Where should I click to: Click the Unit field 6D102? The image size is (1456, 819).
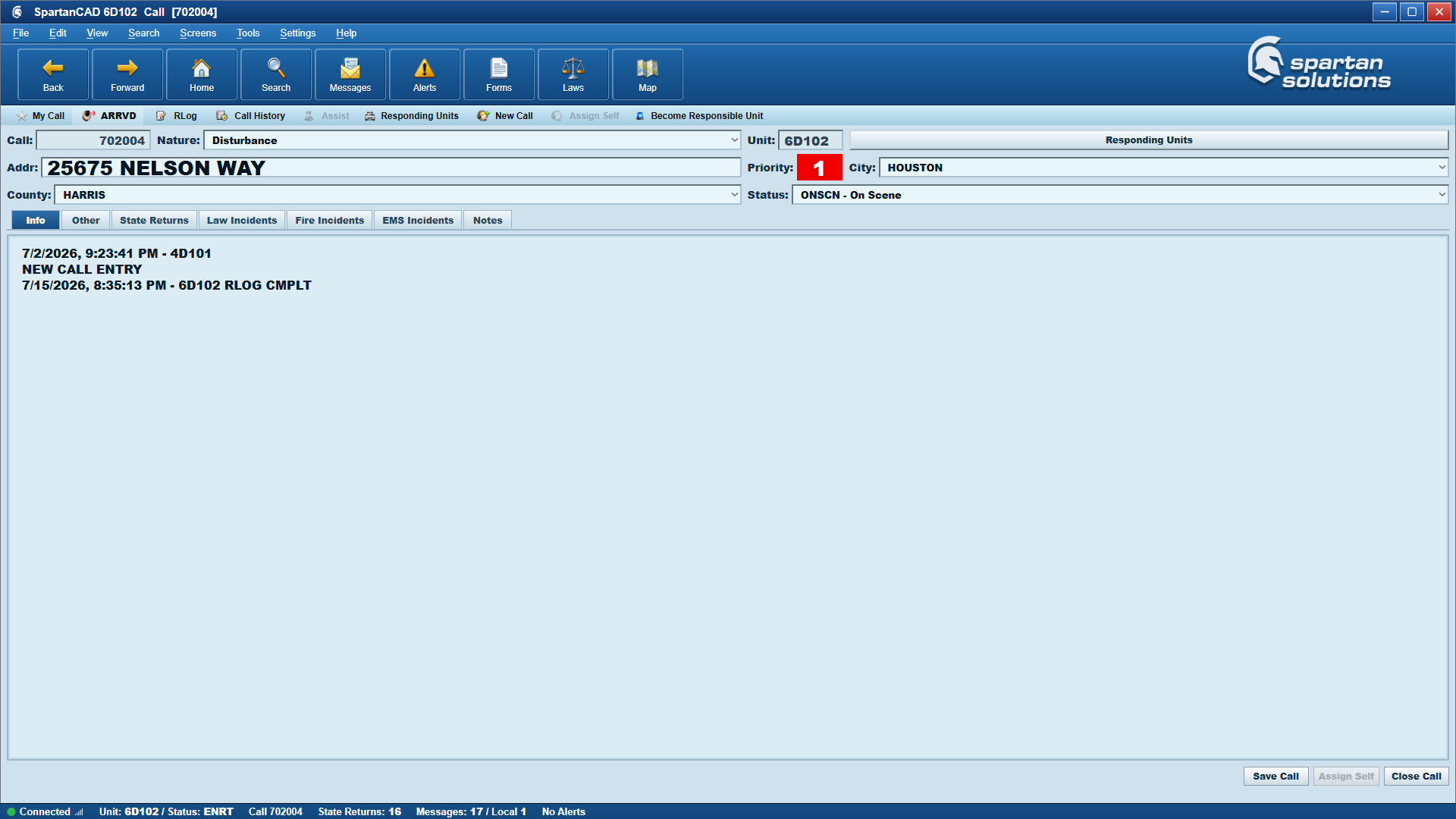[810, 140]
